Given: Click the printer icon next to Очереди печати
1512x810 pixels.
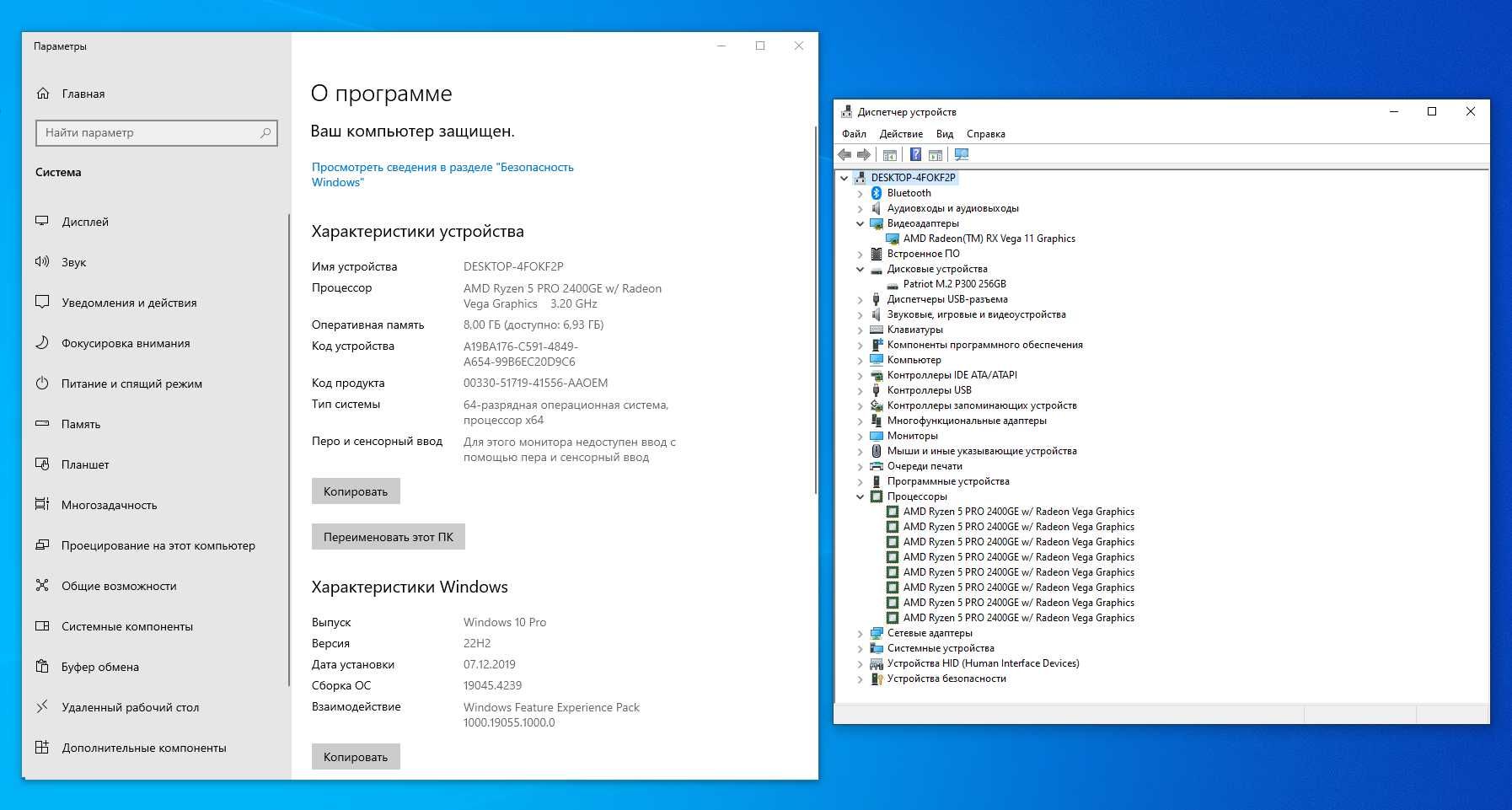Looking at the screenshot, I should [877, 466].
